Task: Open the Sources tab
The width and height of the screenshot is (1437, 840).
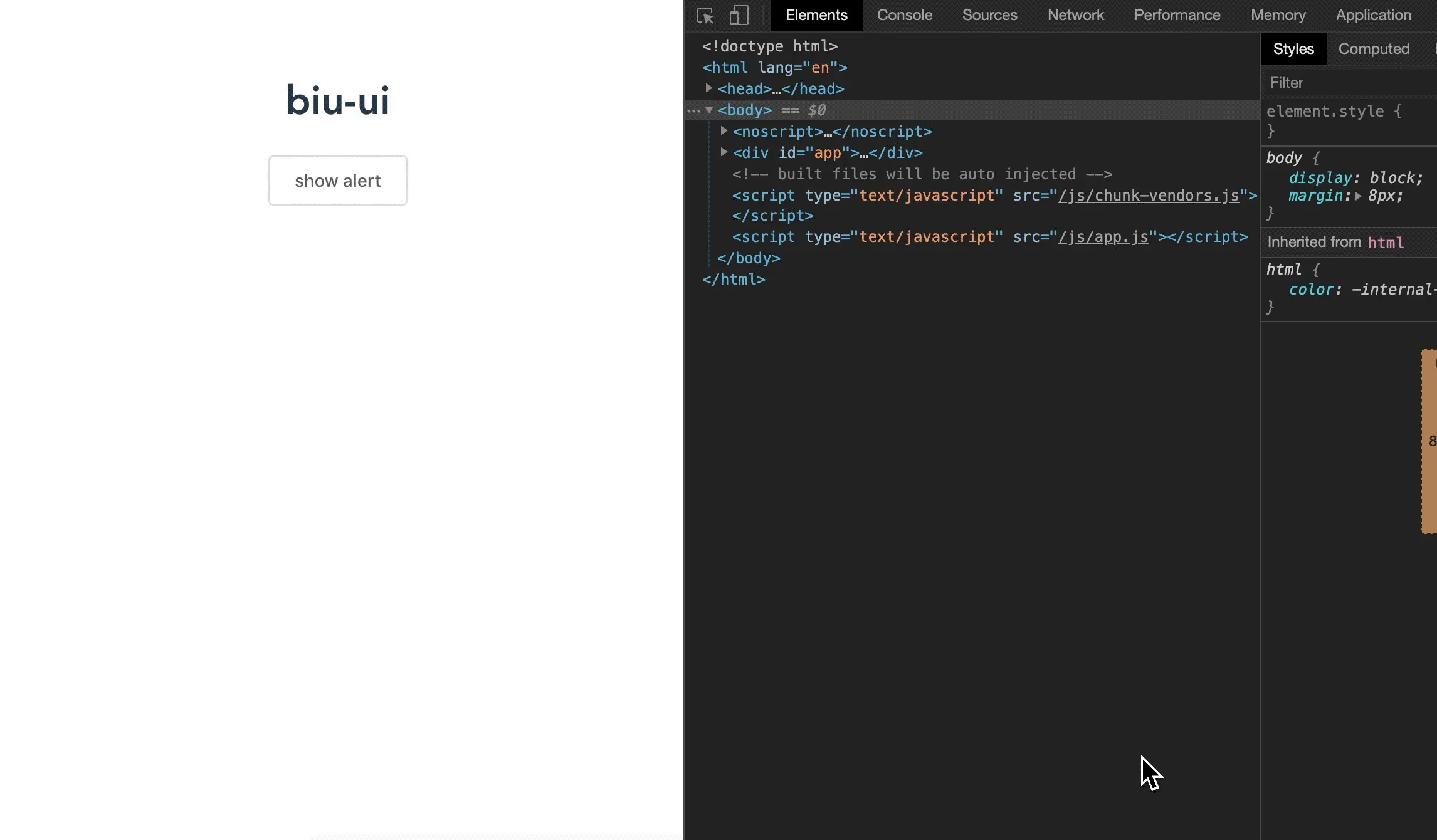Action: pos(989,15)
